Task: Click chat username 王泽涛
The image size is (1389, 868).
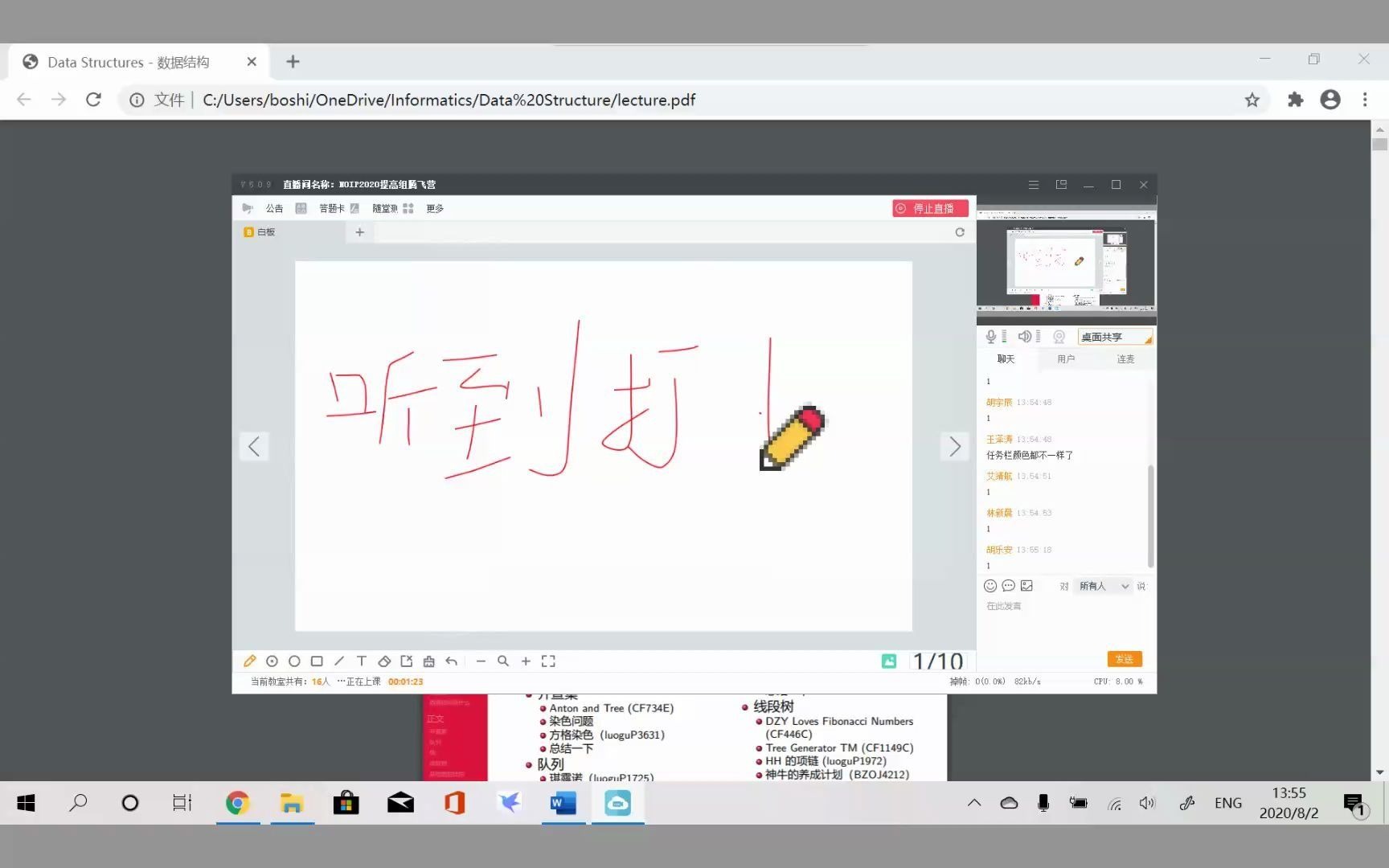Action: click(999, 439)
